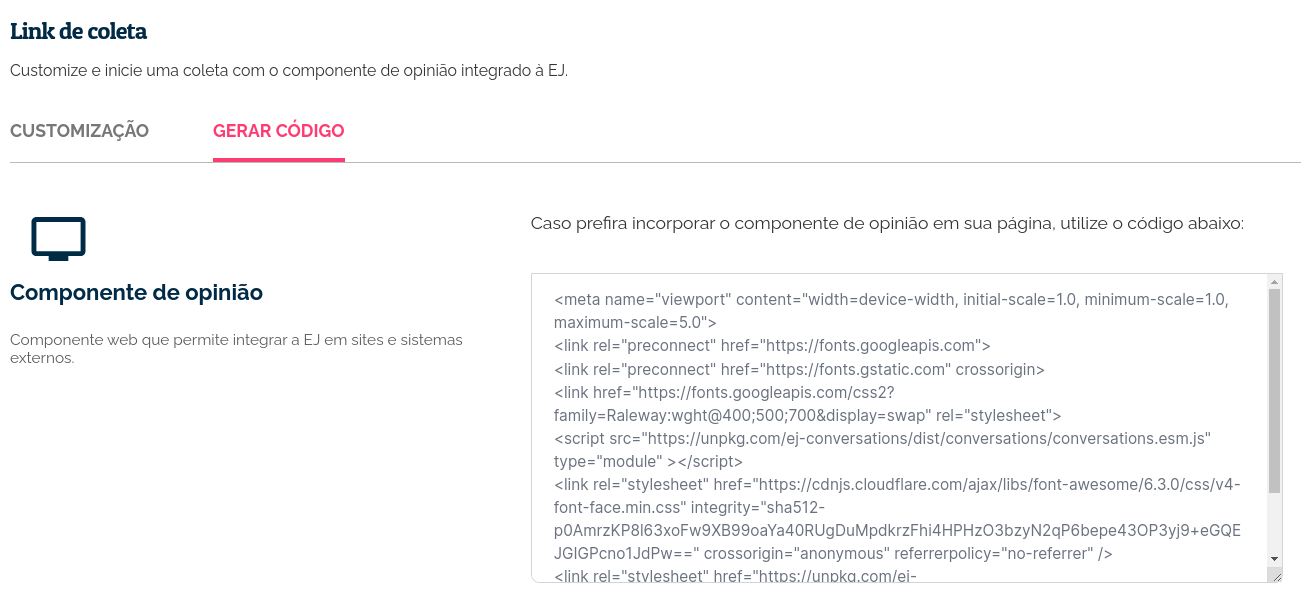Click the code area scrollbar down arrow
1313x603 pixels.
point(1274,558)
